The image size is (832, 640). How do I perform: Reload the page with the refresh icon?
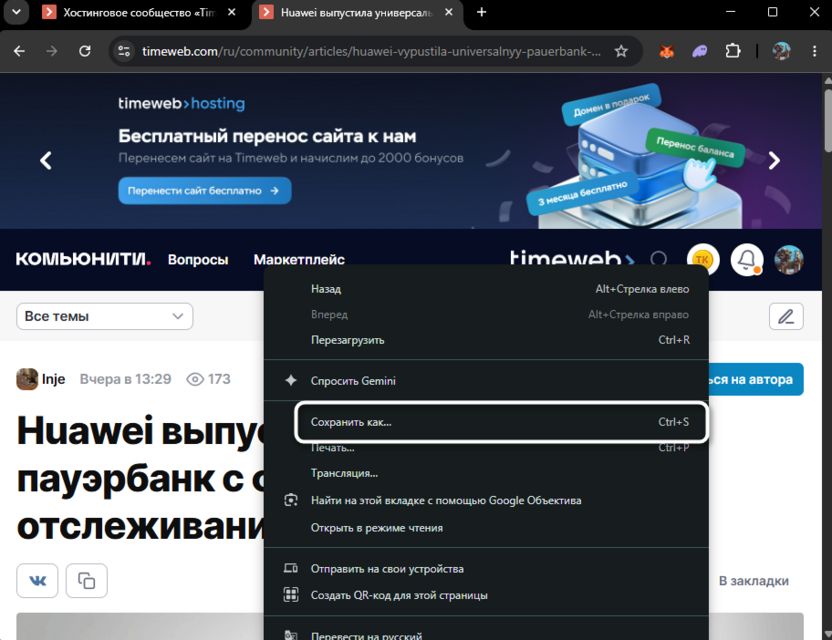tap(84, 51)
